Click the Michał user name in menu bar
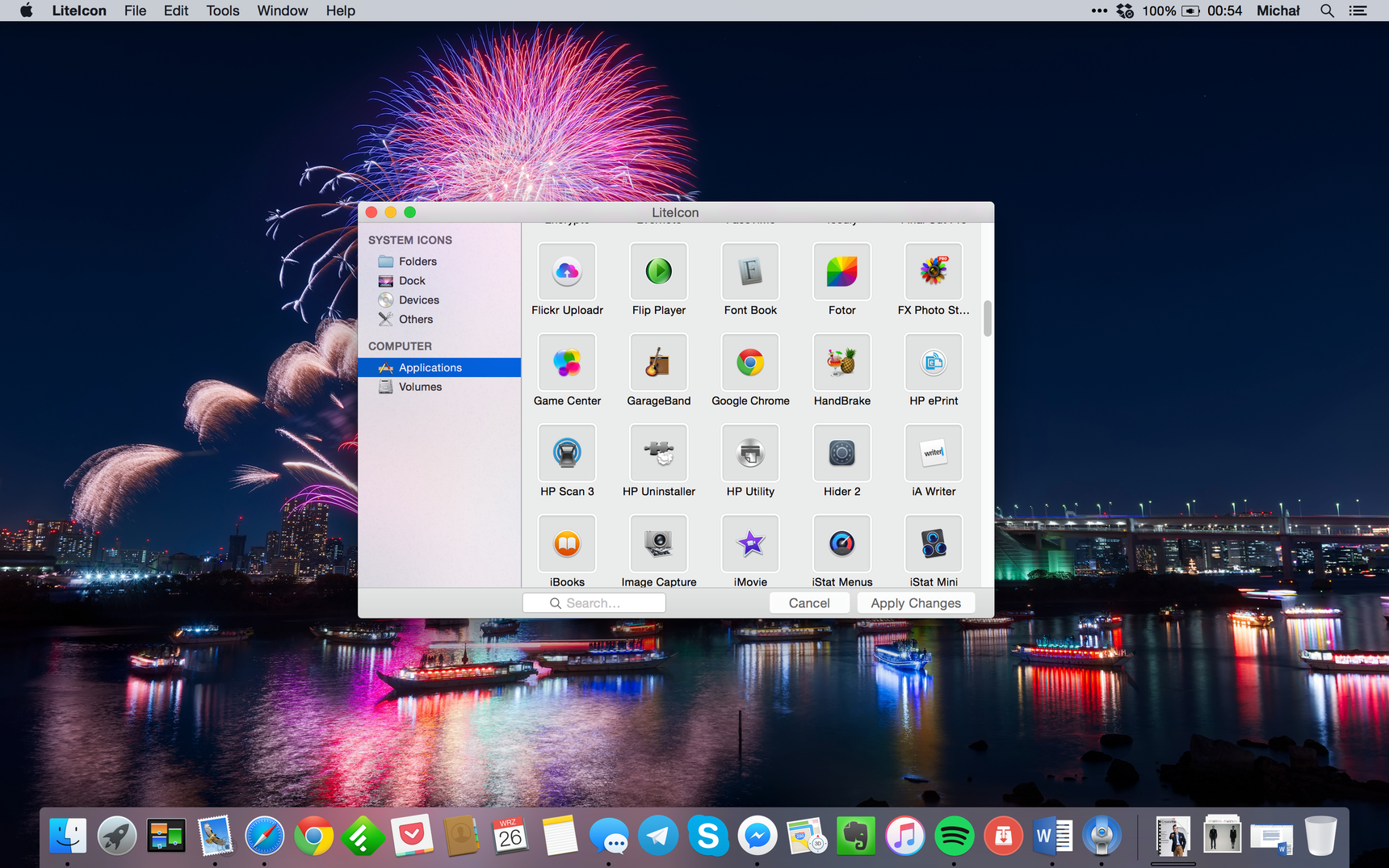 pyautogui.click(x=1278, y=10)
